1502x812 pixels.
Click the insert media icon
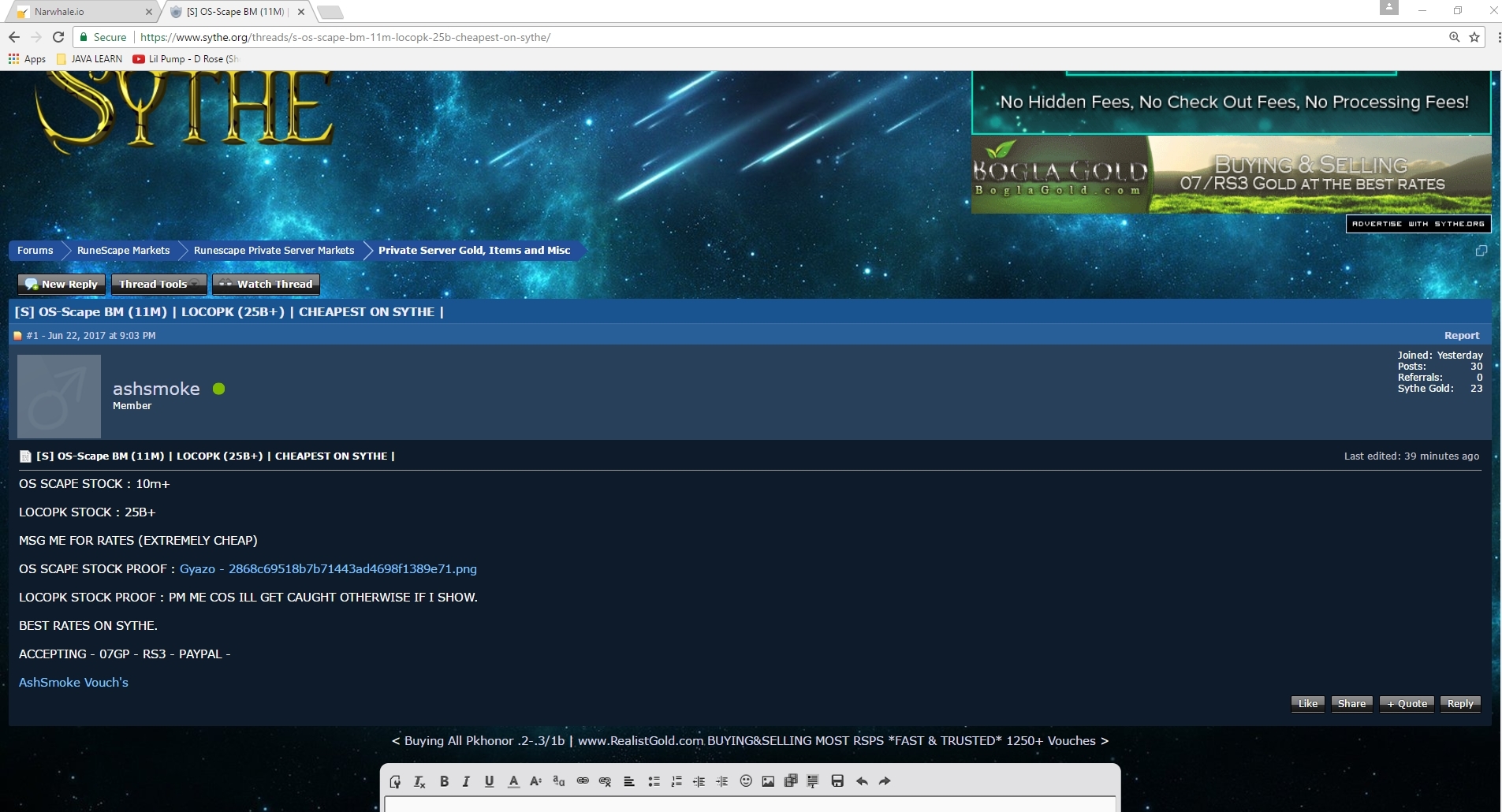pos(791,781)
